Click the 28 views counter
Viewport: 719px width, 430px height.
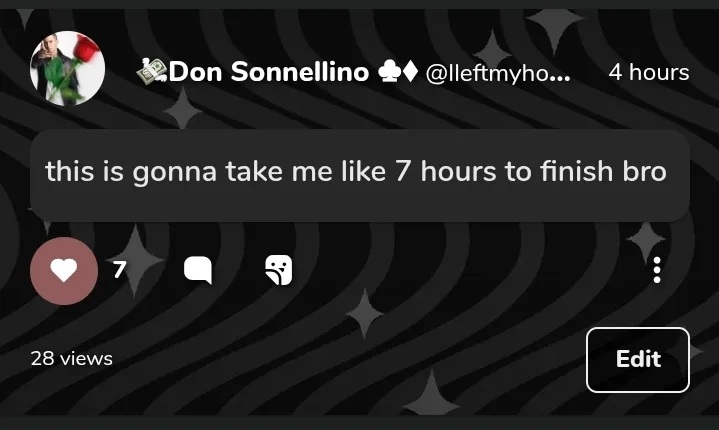point(72,358)
